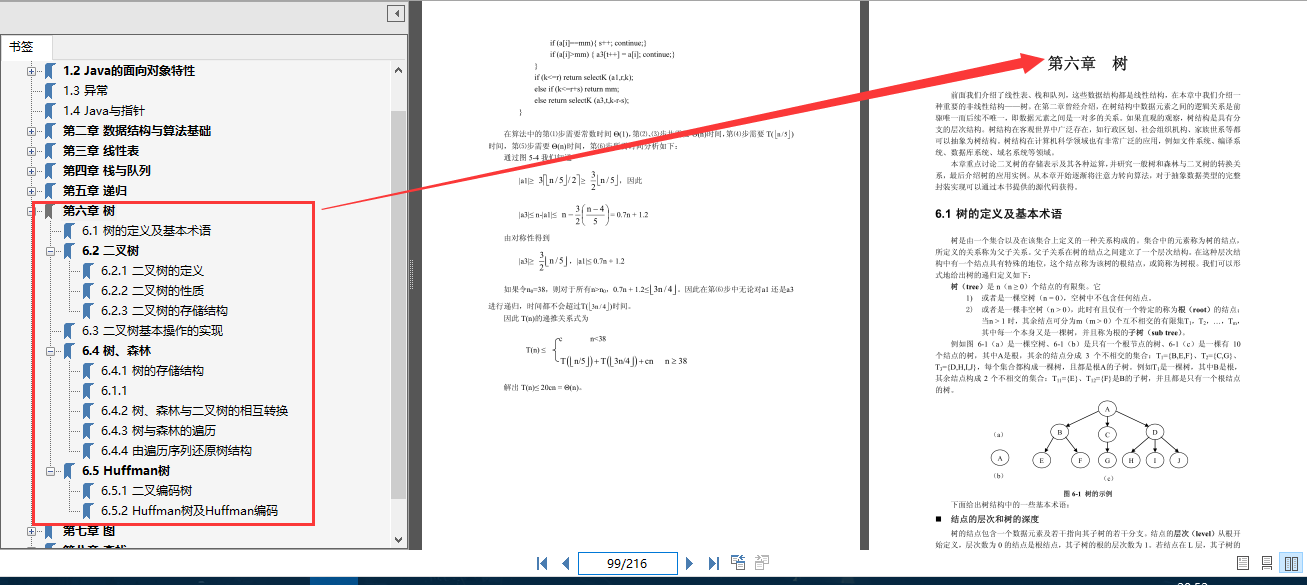Expand the 1.2 Java的面向对象特性 bookmark

pyautogui.click(x=32, y=71)
